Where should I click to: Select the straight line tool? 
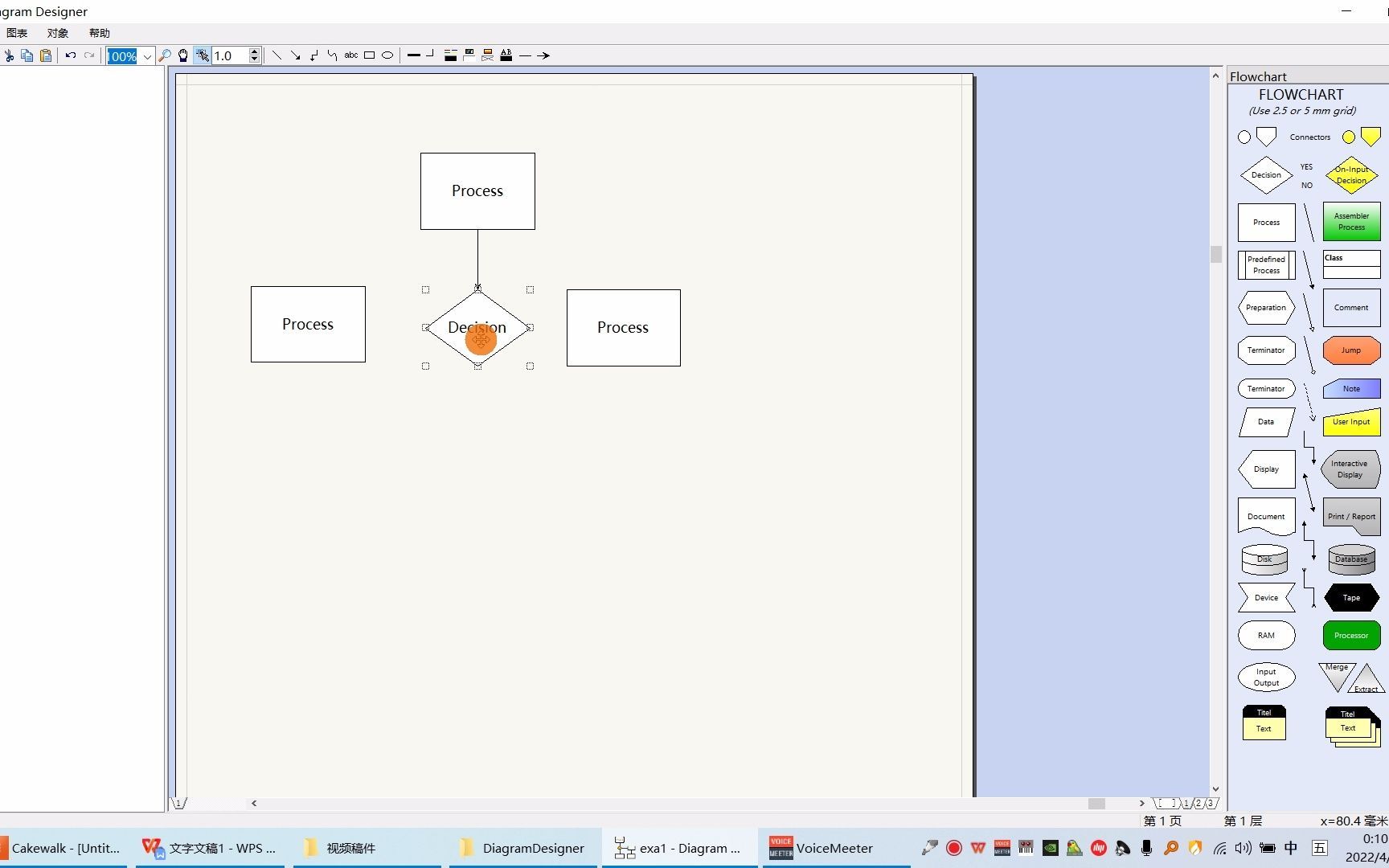tap(277, 55)
